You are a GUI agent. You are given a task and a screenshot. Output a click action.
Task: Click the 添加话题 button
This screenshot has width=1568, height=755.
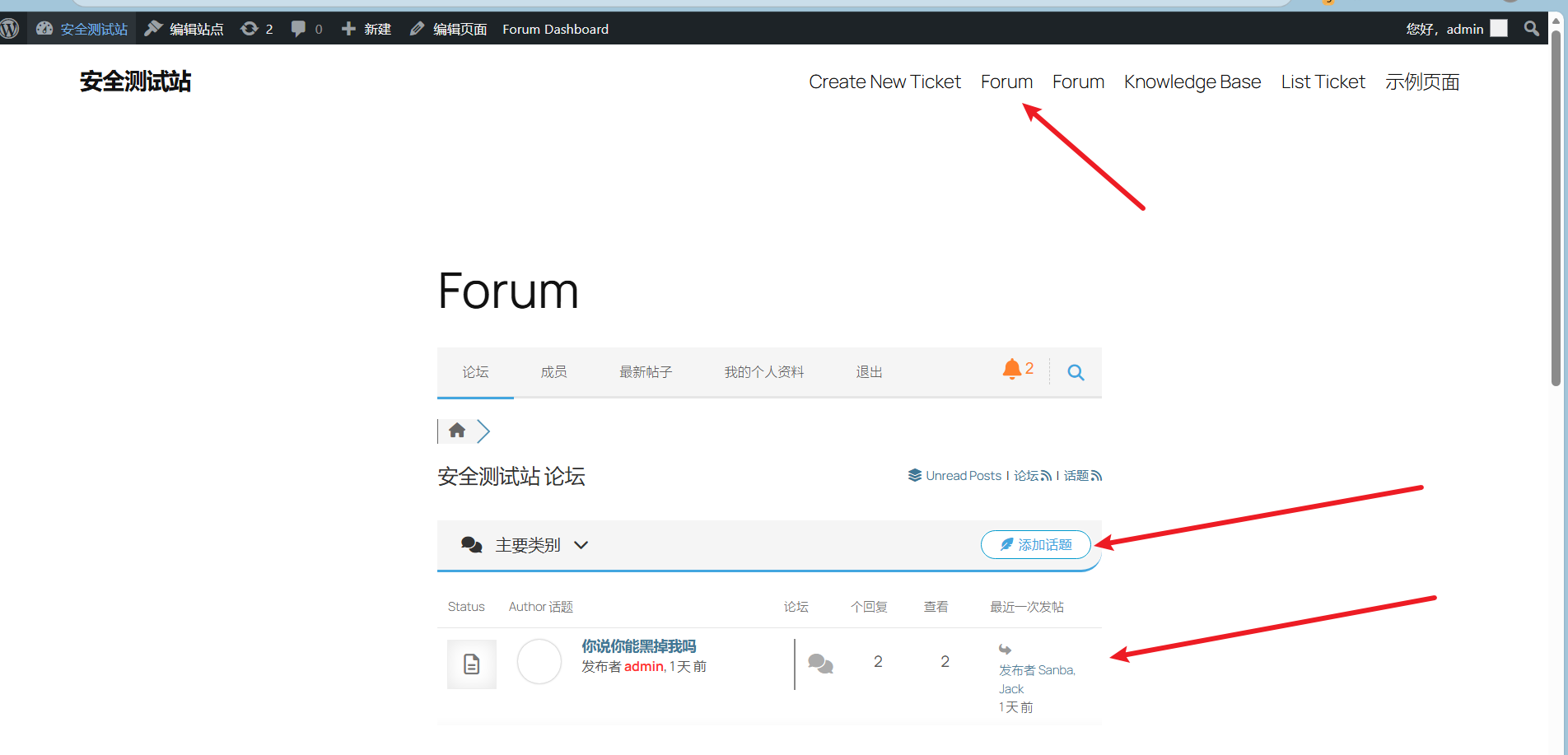click(1036, 544)
